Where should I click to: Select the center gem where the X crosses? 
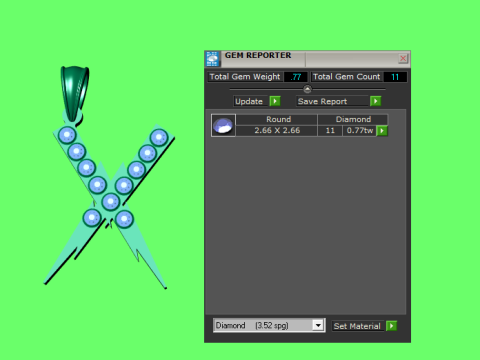pos(110,202)
